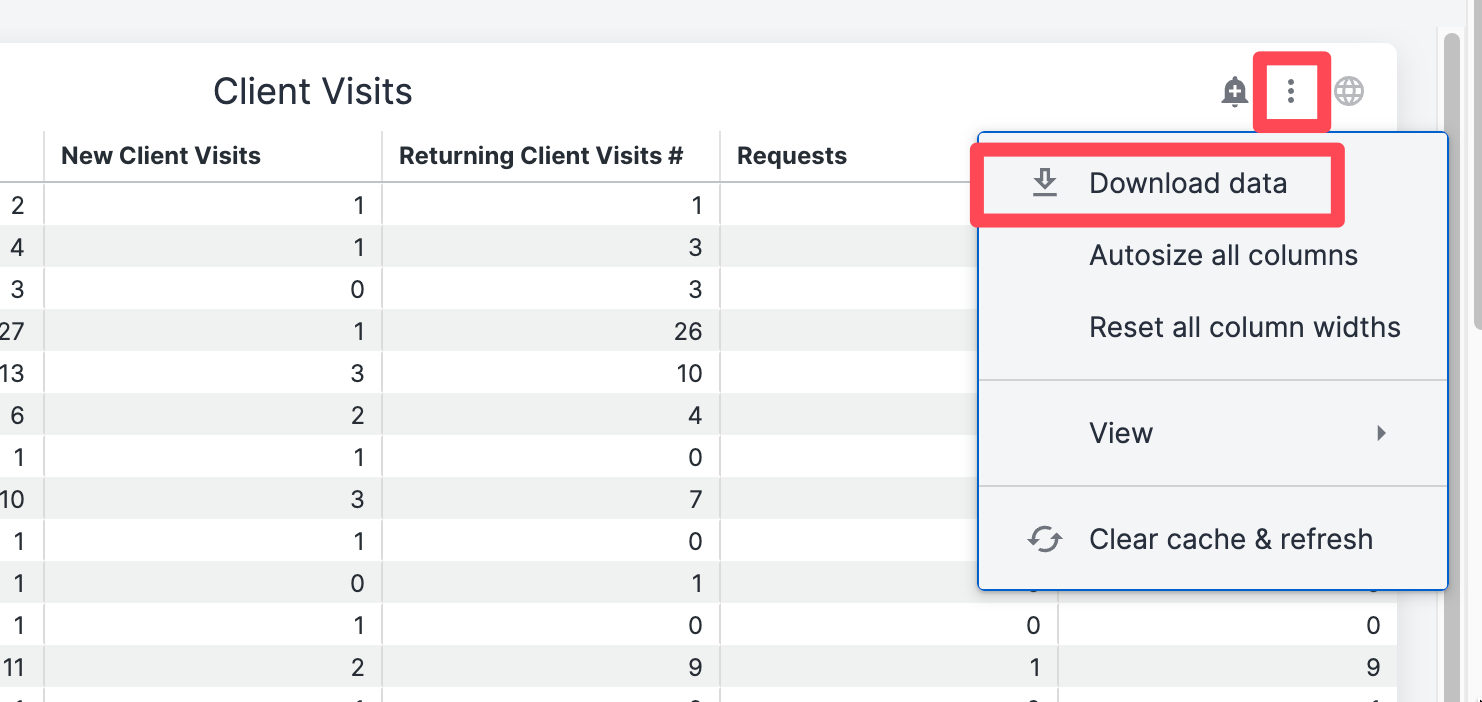Screen dimensions: 1482x702
Task: Open the three-dot tile actions menu
Action: point(1291,92)
